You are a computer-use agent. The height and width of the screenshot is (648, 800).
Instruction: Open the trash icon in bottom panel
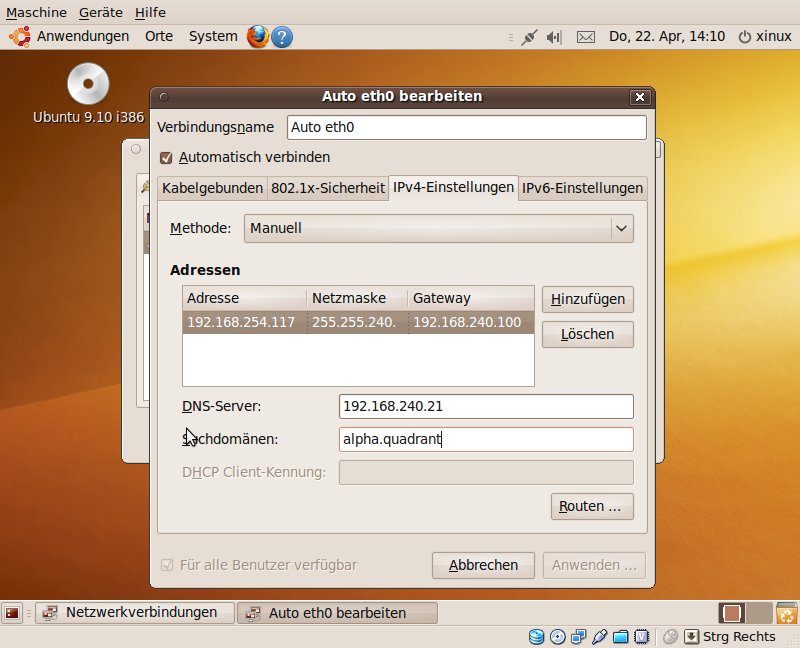(788, 612)
